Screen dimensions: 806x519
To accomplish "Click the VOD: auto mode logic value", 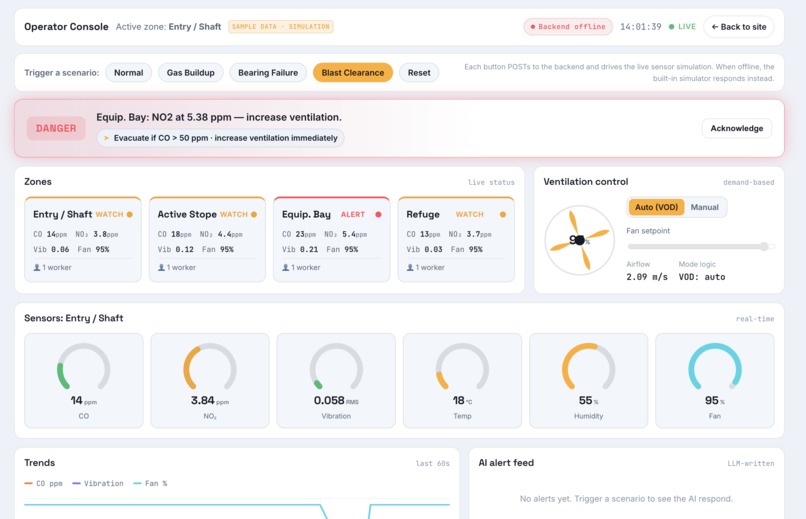I will [702, 277].
